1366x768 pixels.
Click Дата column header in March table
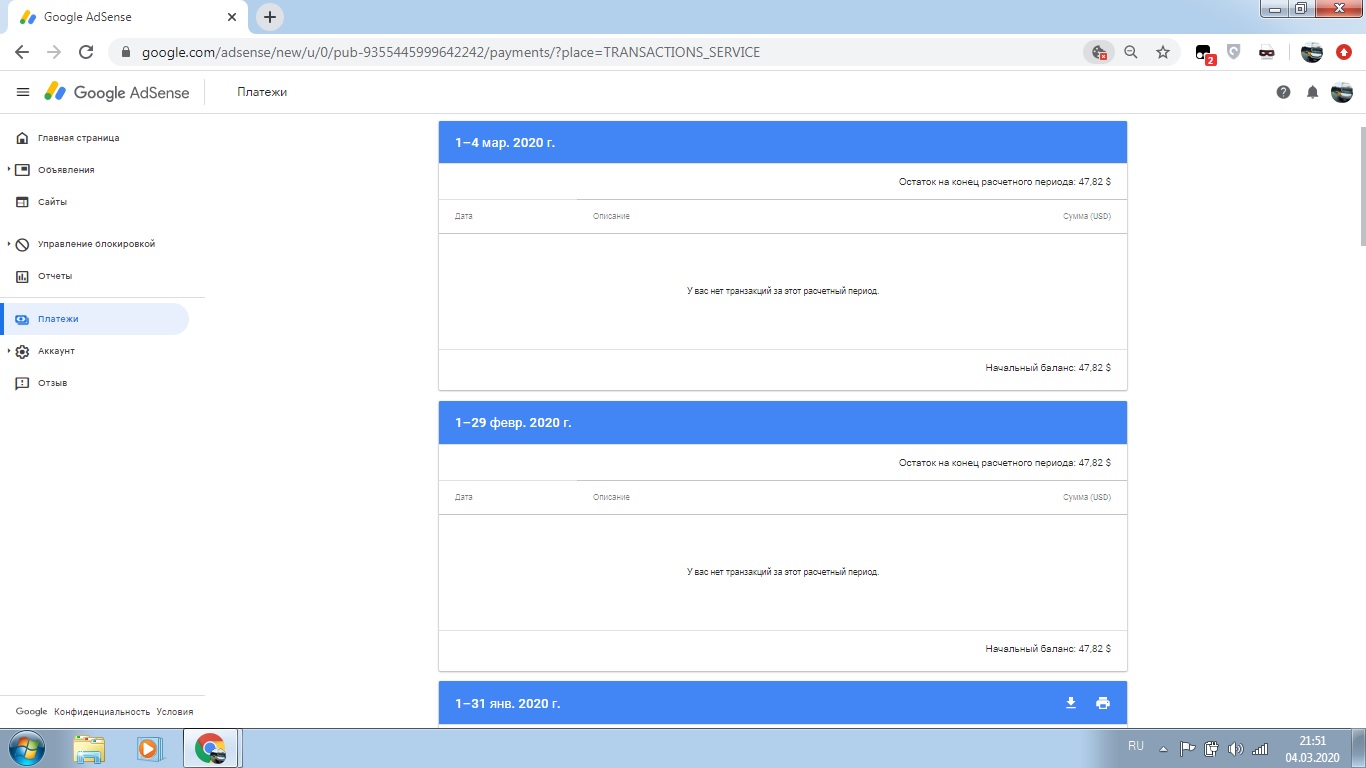coord(463,216)
